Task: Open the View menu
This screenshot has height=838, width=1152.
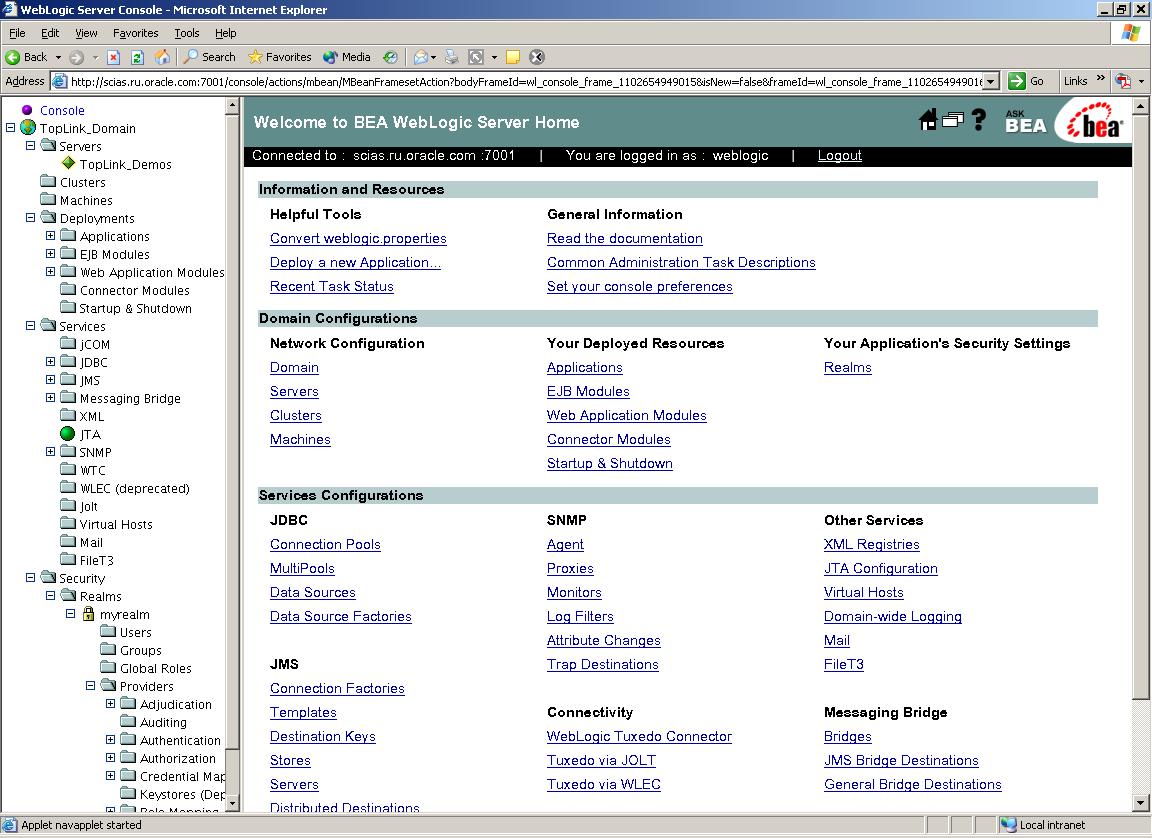Action: pyautogui.click(x=86, y=33)
